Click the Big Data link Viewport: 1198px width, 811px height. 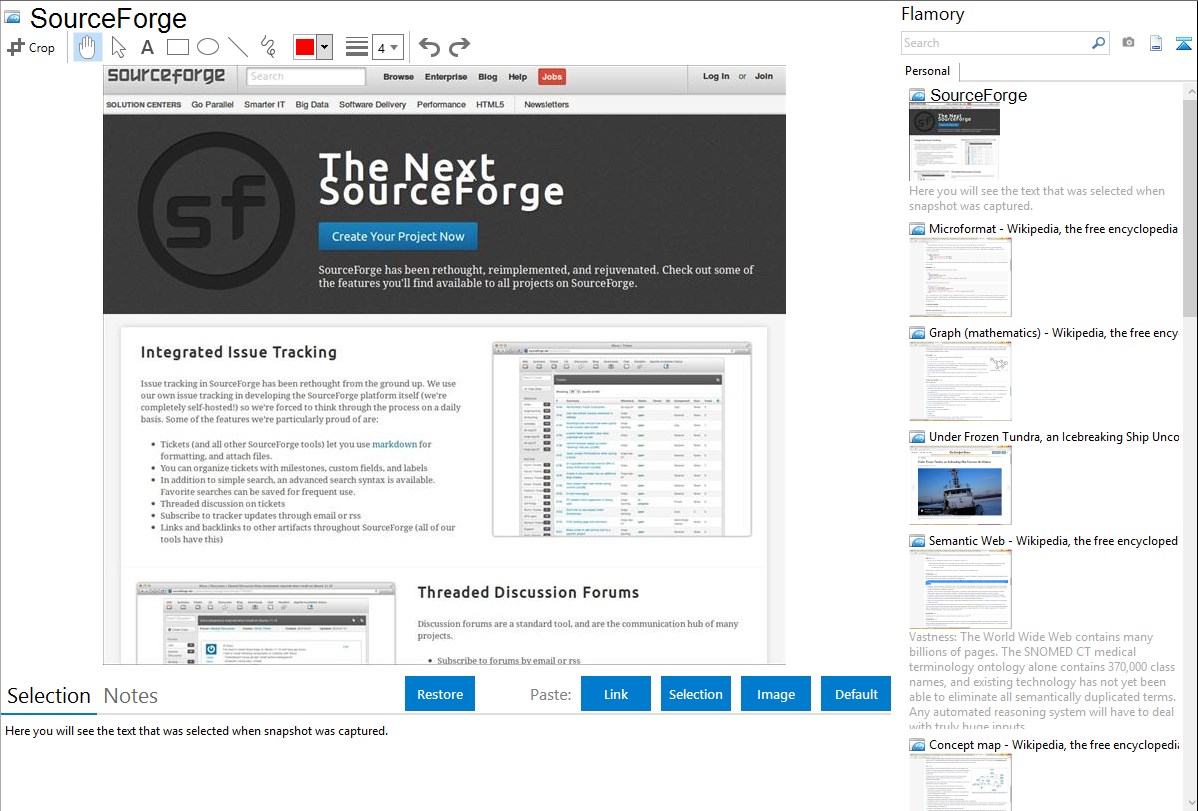(312, 105)
